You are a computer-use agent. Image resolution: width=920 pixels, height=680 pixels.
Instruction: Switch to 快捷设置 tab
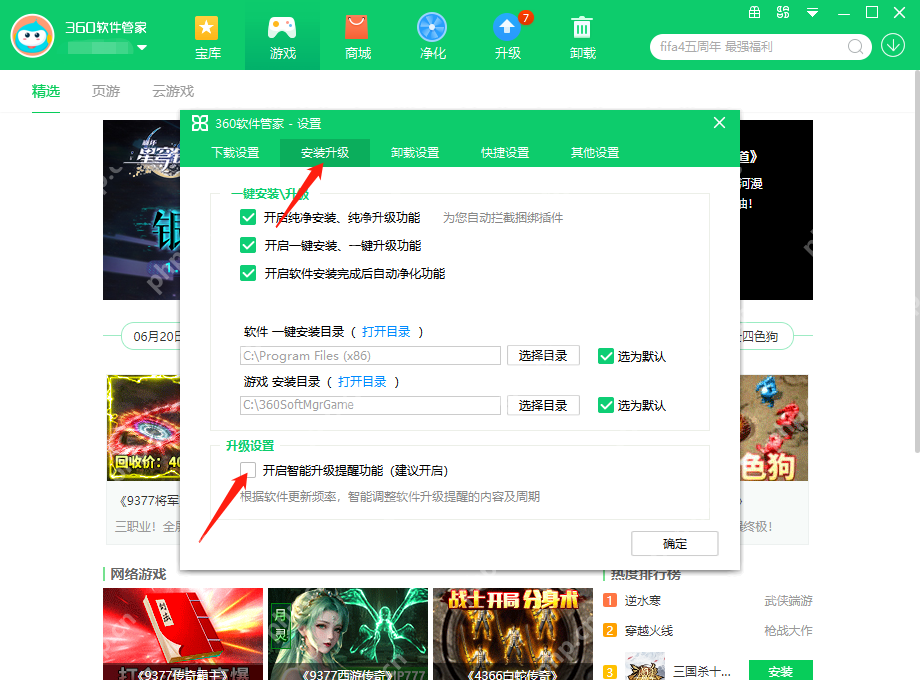[x=505, y=153]
